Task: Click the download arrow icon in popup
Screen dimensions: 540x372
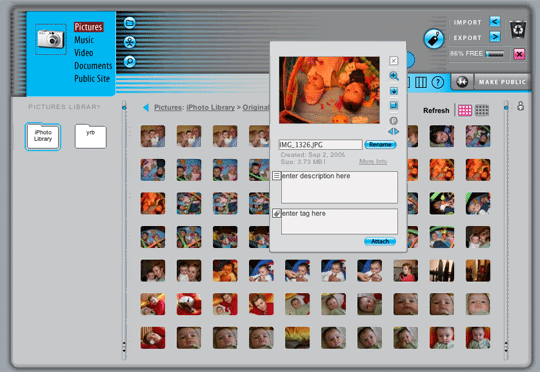Action: point(394,91)
